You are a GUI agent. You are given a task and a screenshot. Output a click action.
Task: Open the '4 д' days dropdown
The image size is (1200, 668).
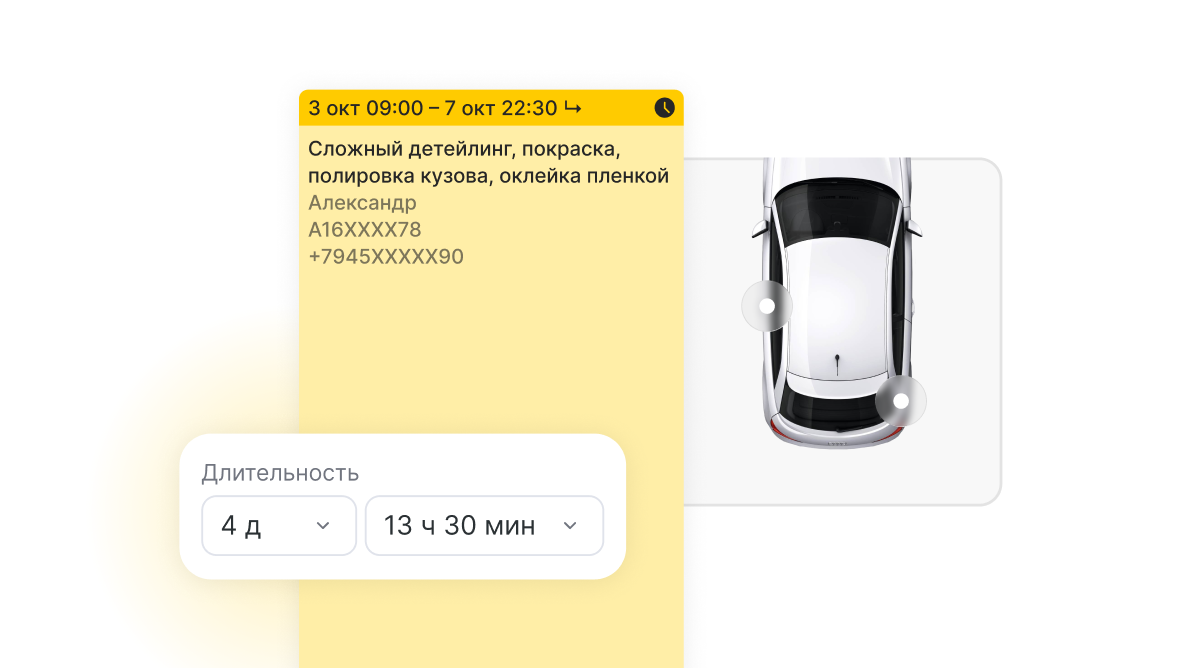click(279, 525)
